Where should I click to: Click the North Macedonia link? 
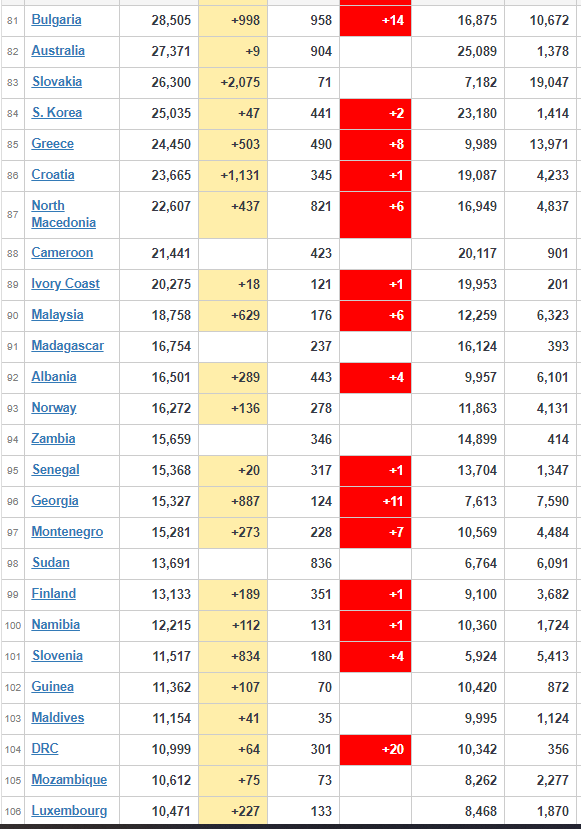coord(63,214)
